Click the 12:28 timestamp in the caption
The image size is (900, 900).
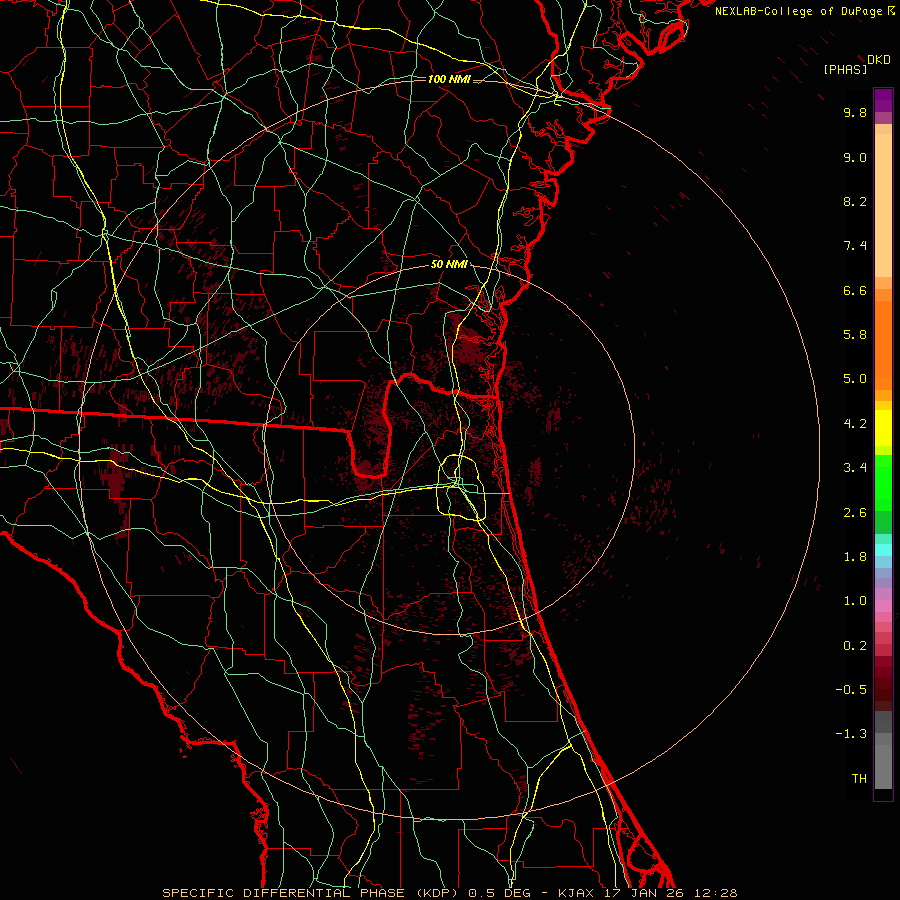(x=716, y=893)
